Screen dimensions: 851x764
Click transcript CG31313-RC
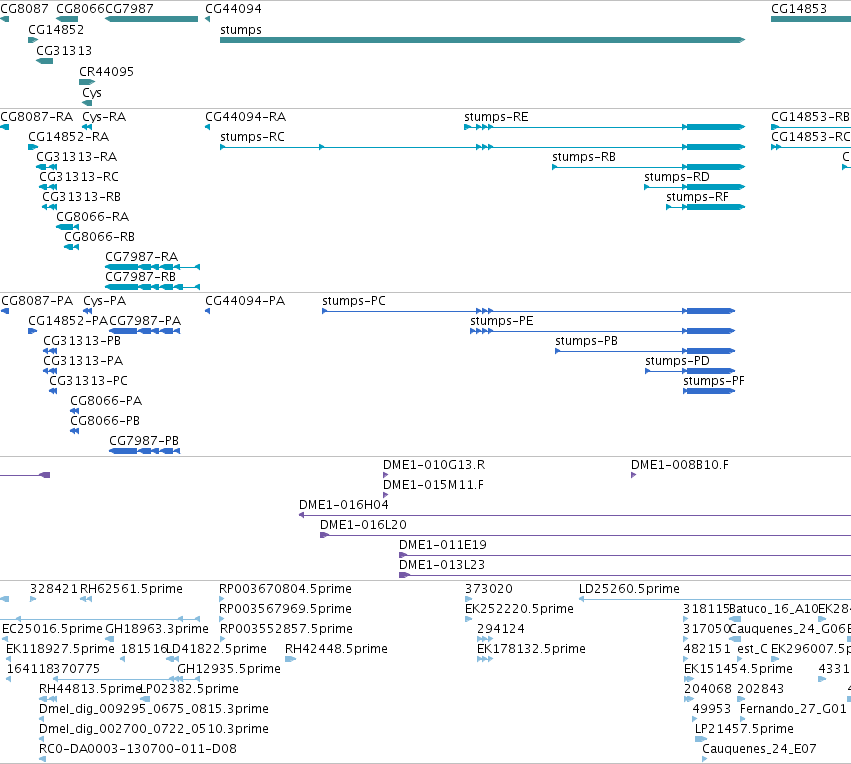[48, 187]
